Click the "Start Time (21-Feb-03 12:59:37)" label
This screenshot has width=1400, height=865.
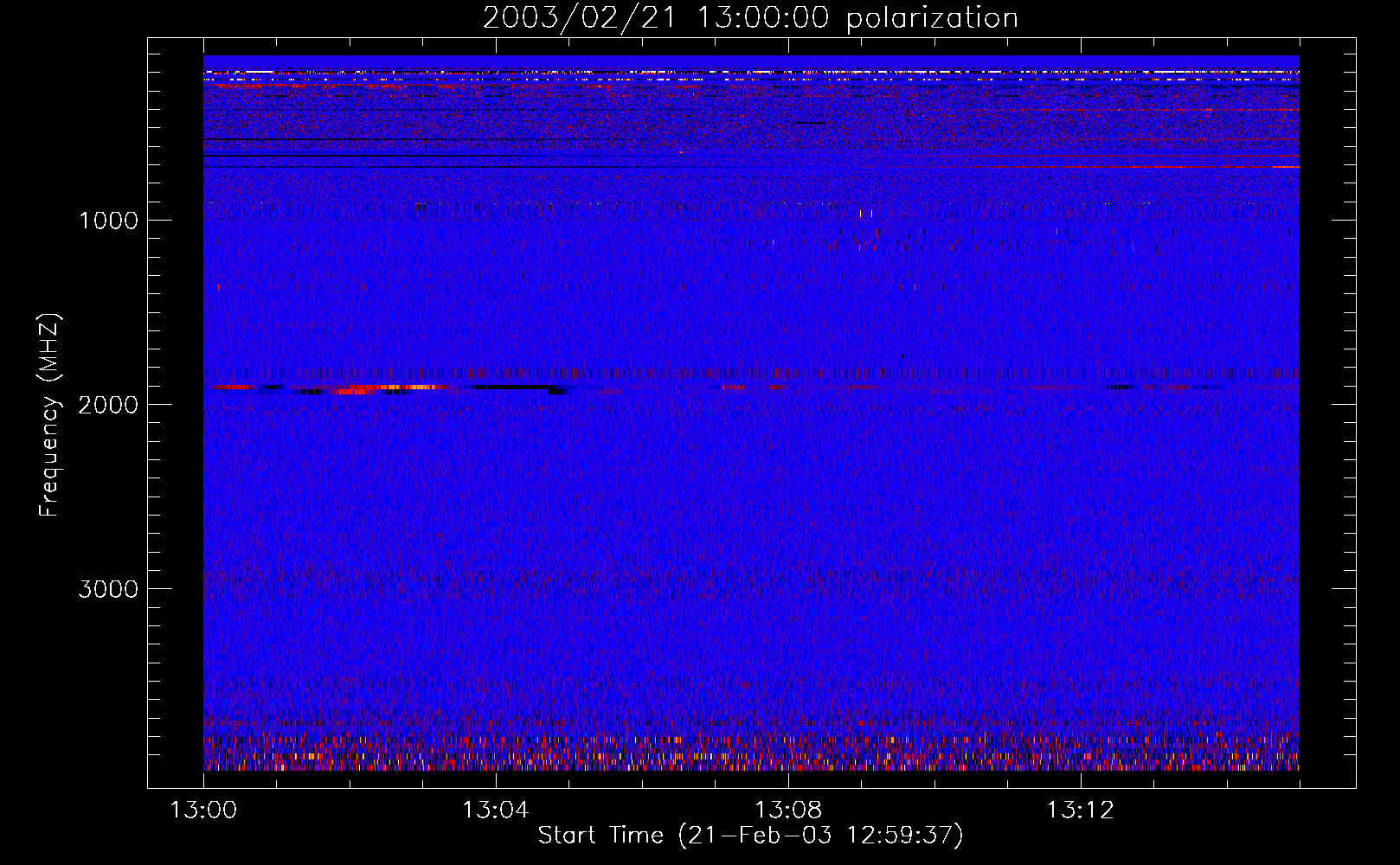(750, 836)
